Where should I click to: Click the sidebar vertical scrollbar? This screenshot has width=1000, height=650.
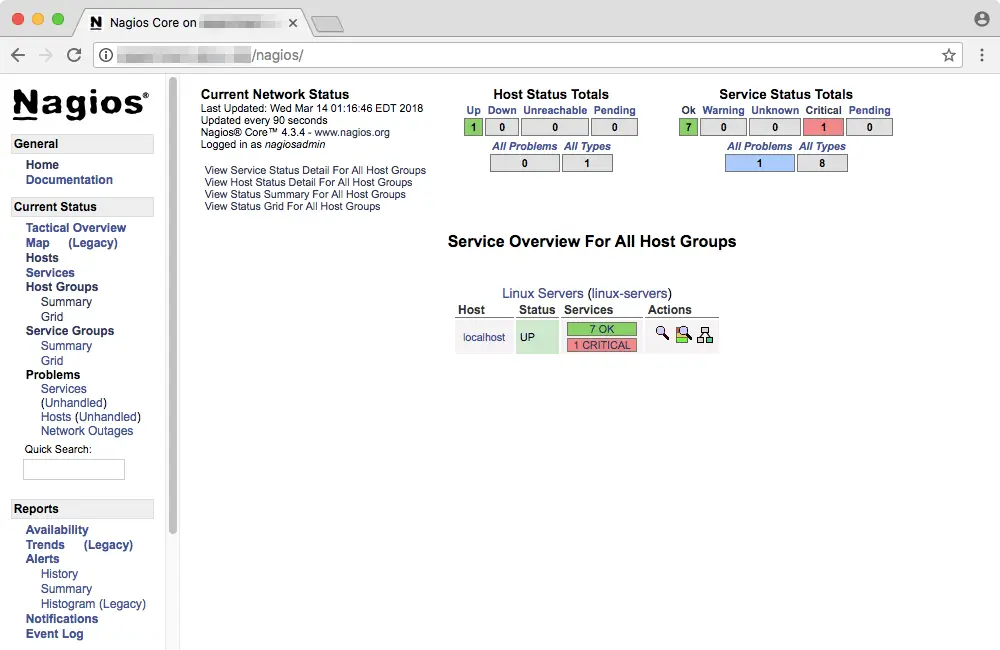(172, 306)
